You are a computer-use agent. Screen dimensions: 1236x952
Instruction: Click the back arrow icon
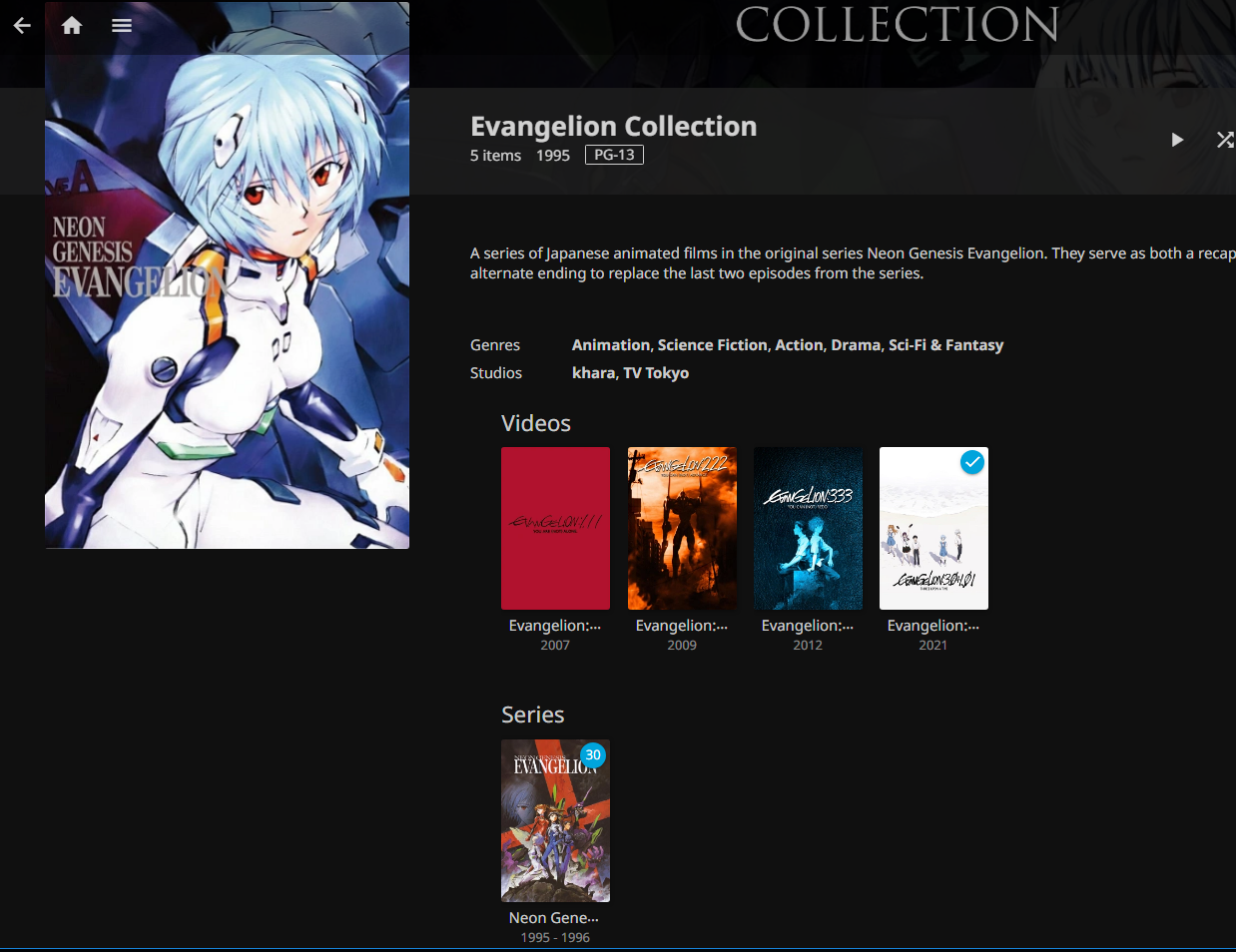22,26
